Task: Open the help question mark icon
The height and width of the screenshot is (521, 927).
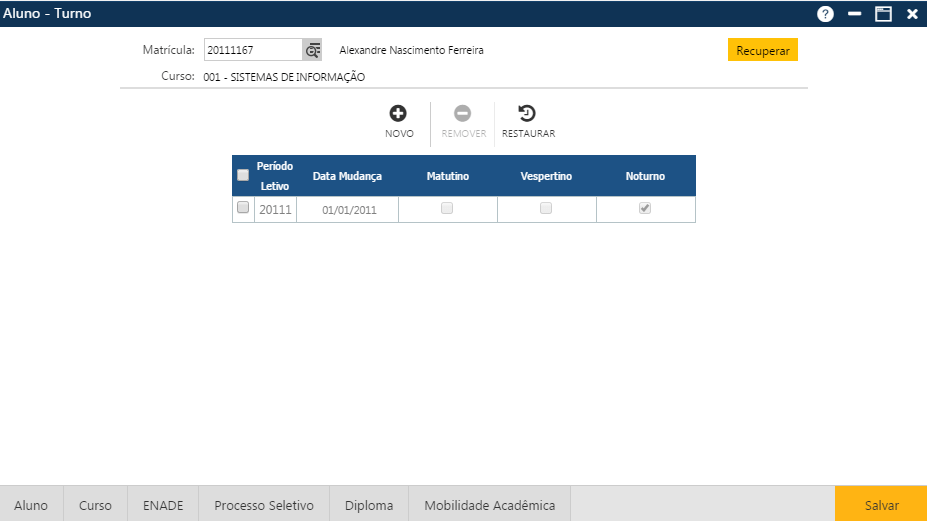Action: pos(825,14)
